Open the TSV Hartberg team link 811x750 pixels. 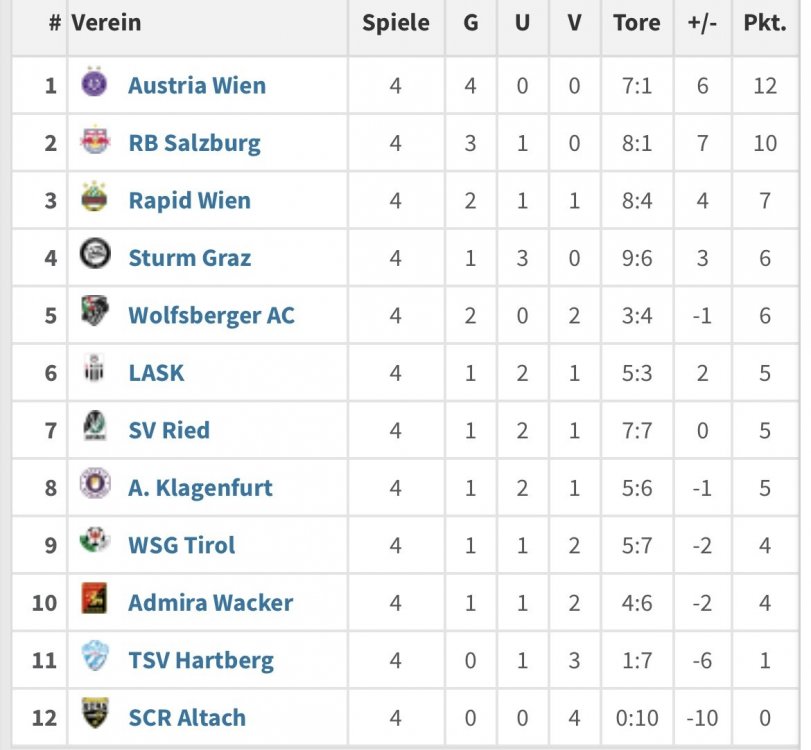(x=201, y=661)
